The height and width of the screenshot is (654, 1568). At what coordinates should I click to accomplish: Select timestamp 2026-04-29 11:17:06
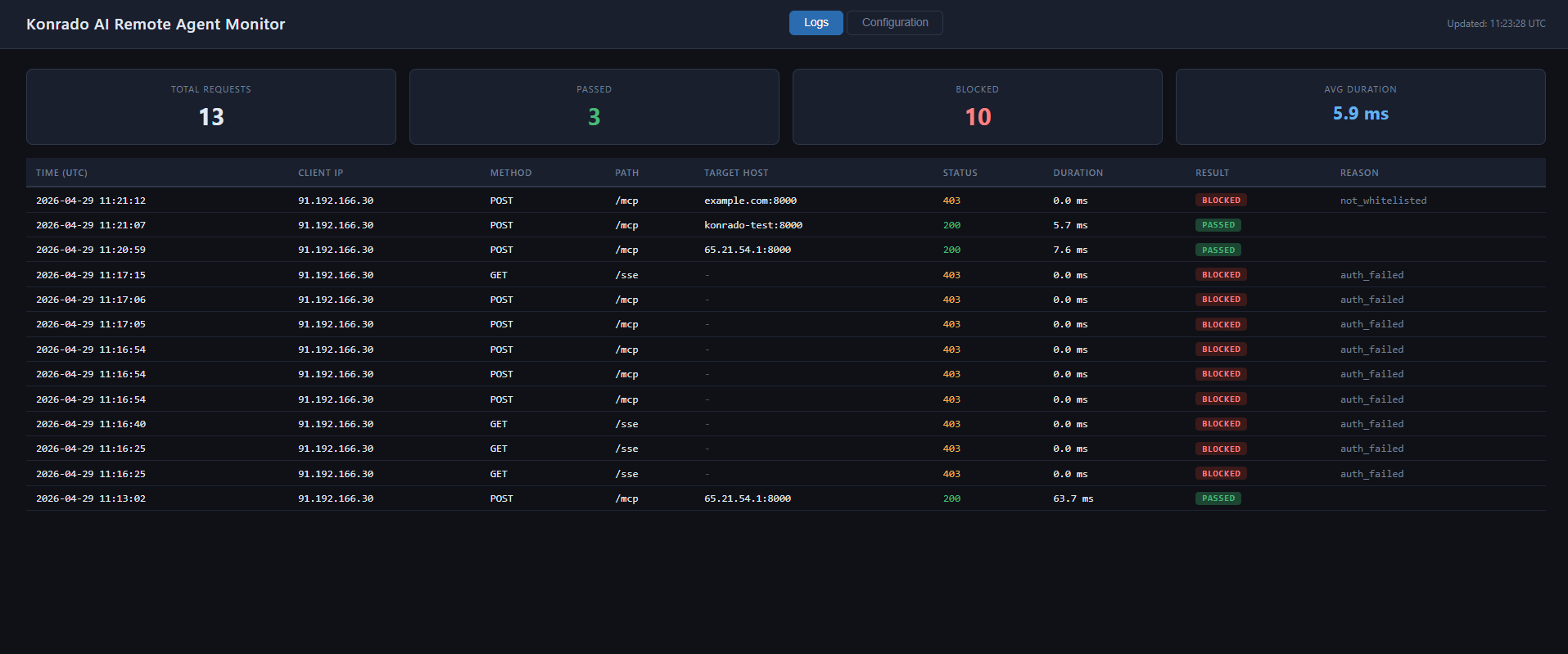point(91,300)
